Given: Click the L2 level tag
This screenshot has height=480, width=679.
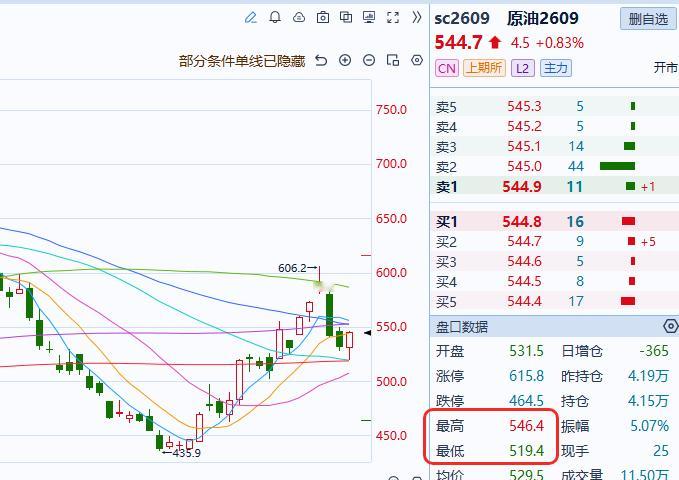Looking at the screenshot, I should click(523, 68).
